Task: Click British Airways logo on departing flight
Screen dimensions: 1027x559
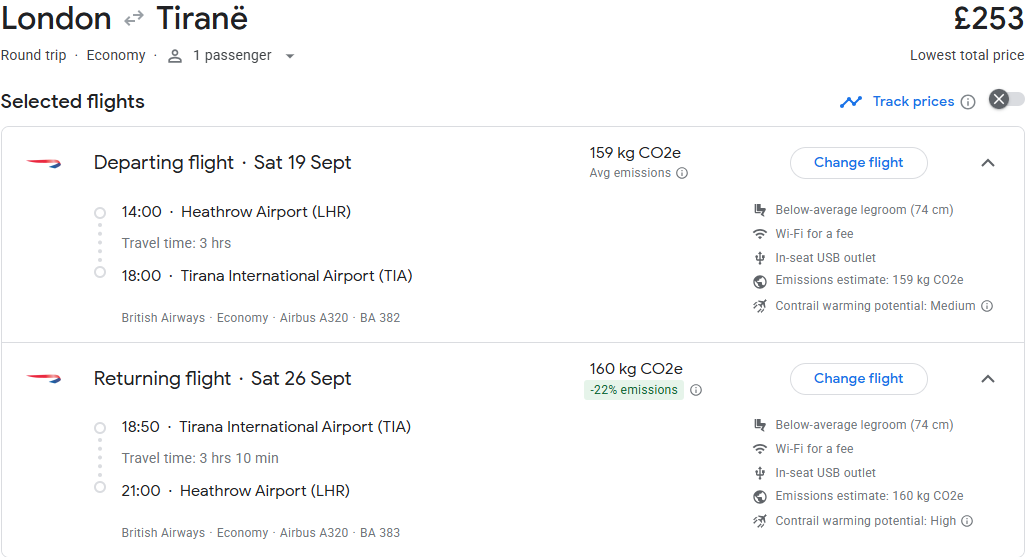Action: [x=44, y=163]
